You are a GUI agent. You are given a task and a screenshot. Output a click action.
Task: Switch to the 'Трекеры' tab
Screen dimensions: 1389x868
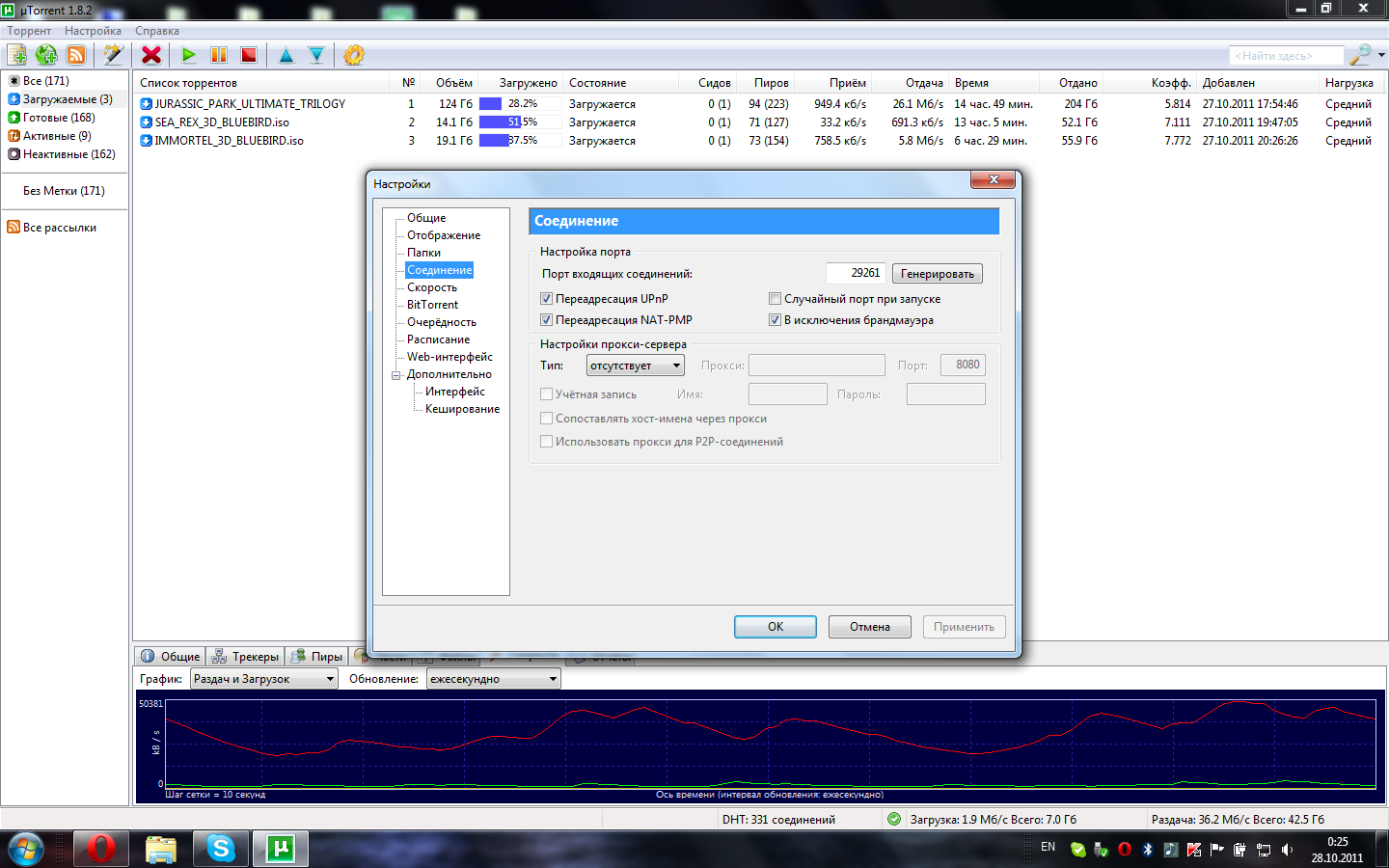(245, 657)
